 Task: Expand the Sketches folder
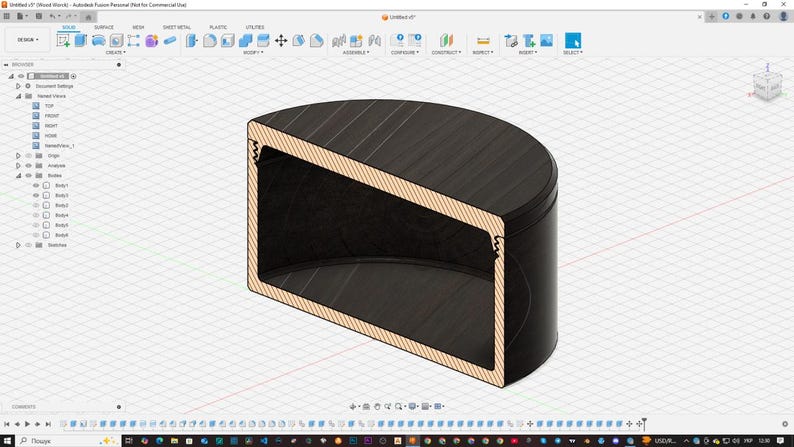18,245
